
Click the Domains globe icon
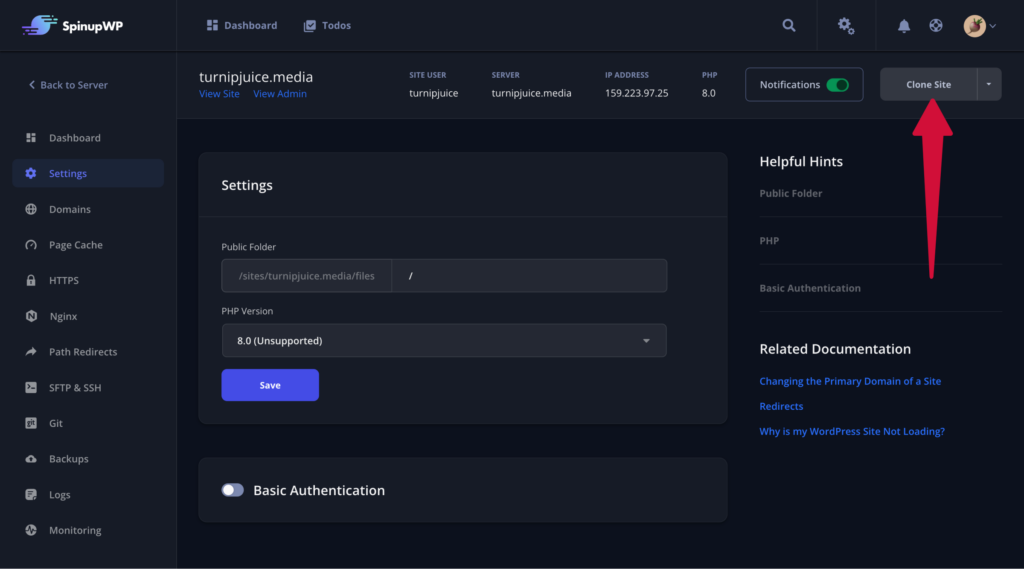(31, 209)
